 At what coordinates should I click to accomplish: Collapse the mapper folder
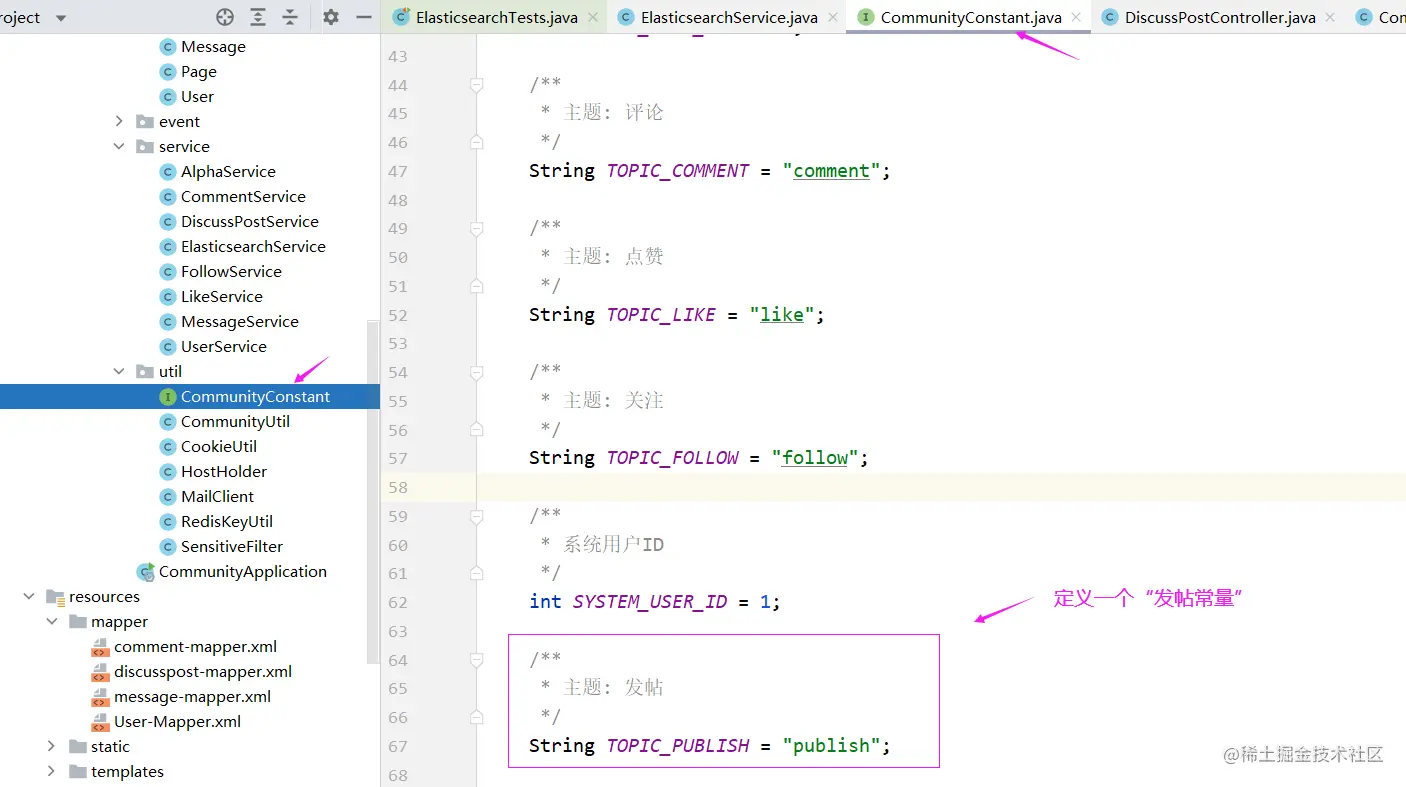coord(51,621)
